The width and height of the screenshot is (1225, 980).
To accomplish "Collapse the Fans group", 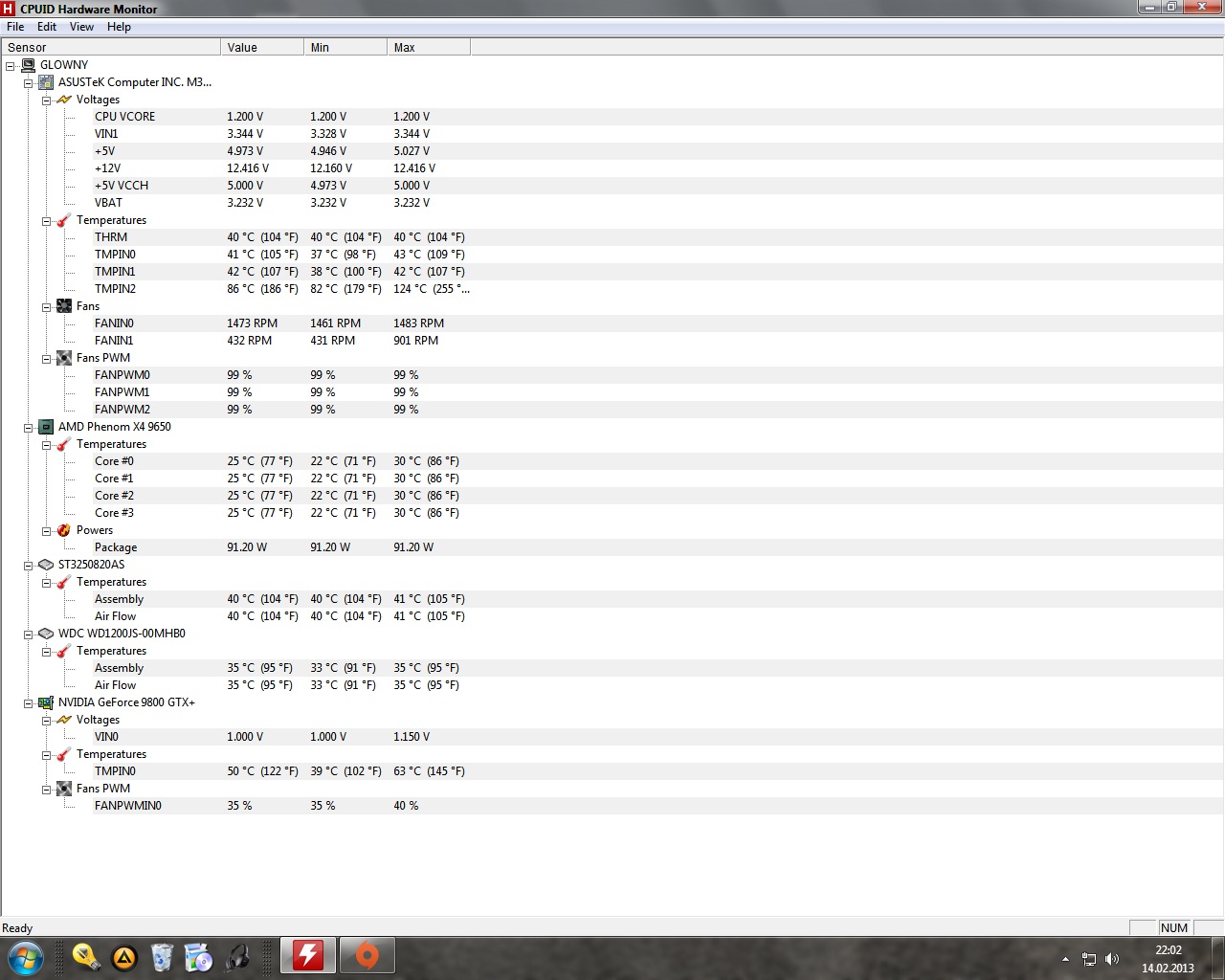I will [46, 307].
